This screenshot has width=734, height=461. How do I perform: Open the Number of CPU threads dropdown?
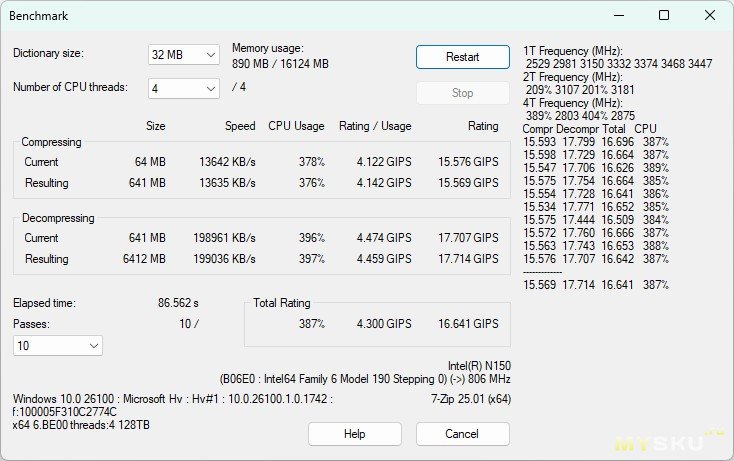(x=184, y=88)
